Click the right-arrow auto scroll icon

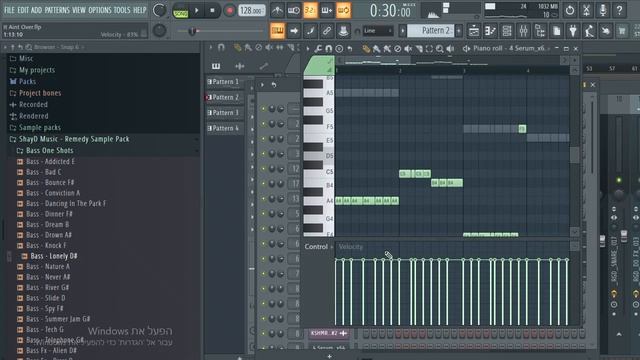pos(293,31)
